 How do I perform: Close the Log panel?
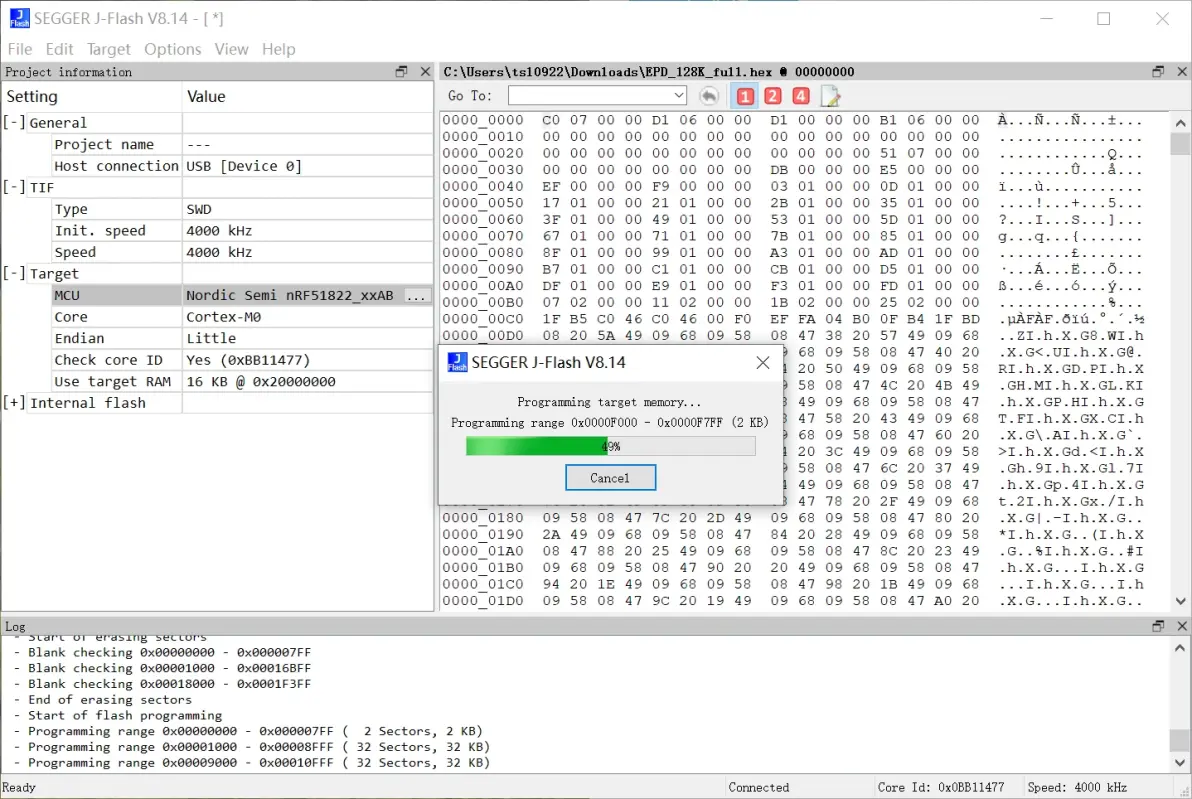[x=1181, y=626]
